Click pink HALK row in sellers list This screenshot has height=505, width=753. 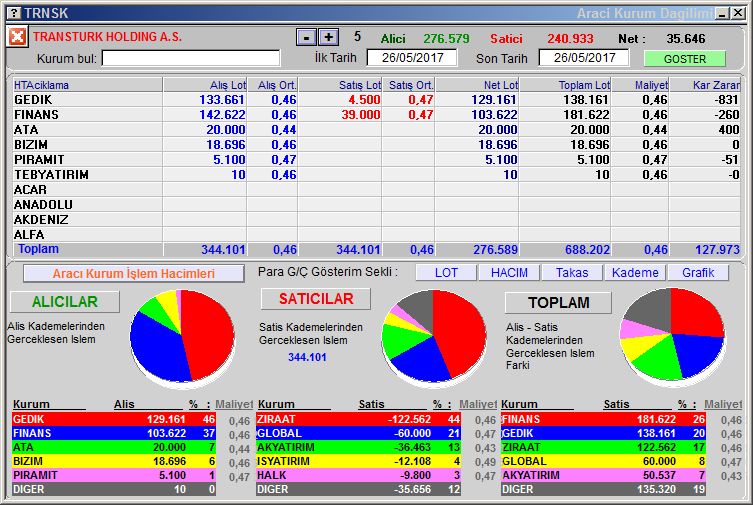click(358, 475)
